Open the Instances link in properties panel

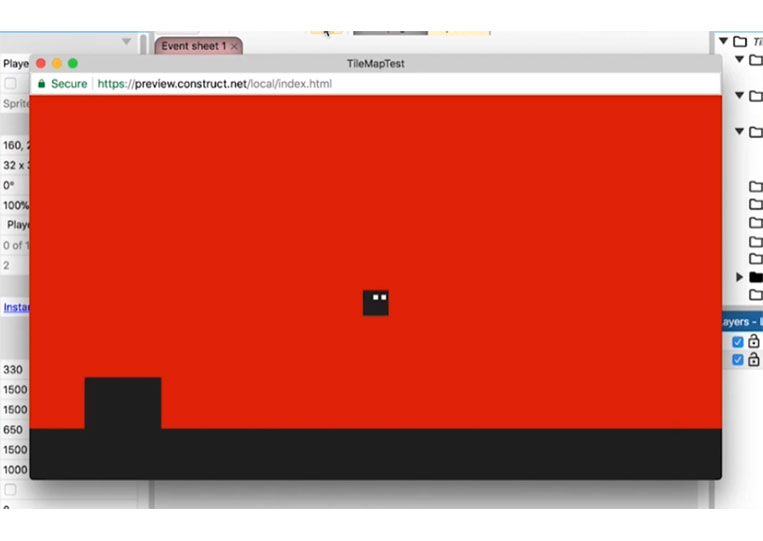click(17, 307)
